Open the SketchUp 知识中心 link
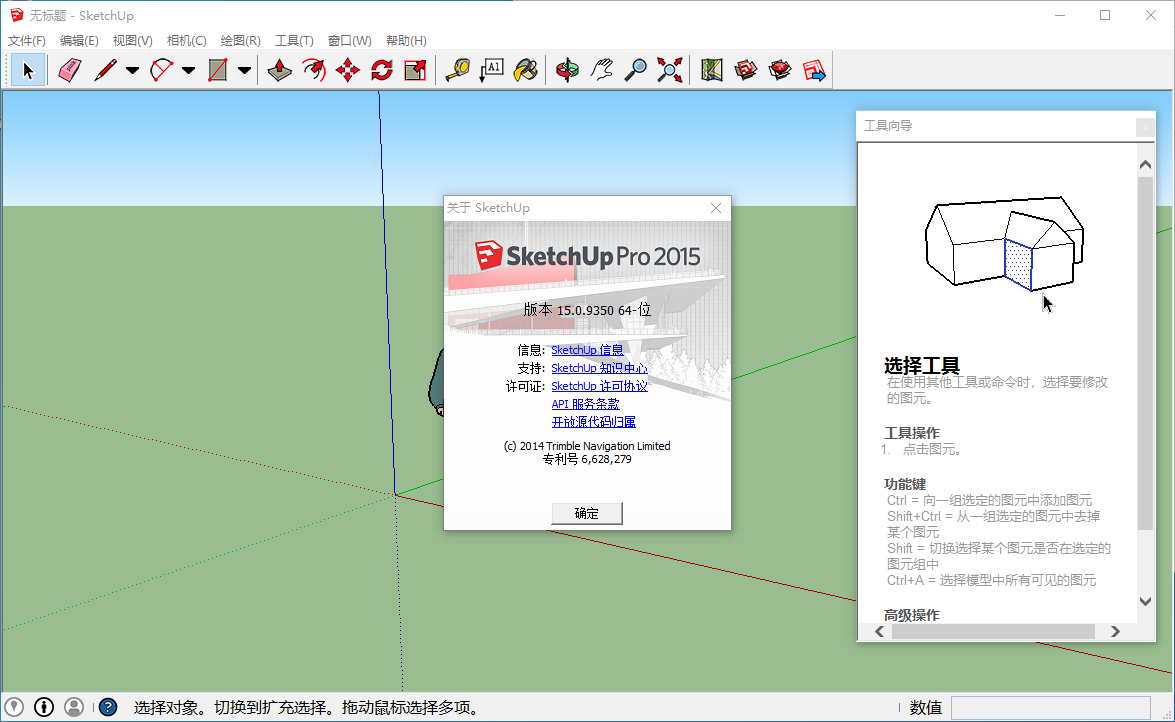The image size is (1175, 722). tap(599, 368)
